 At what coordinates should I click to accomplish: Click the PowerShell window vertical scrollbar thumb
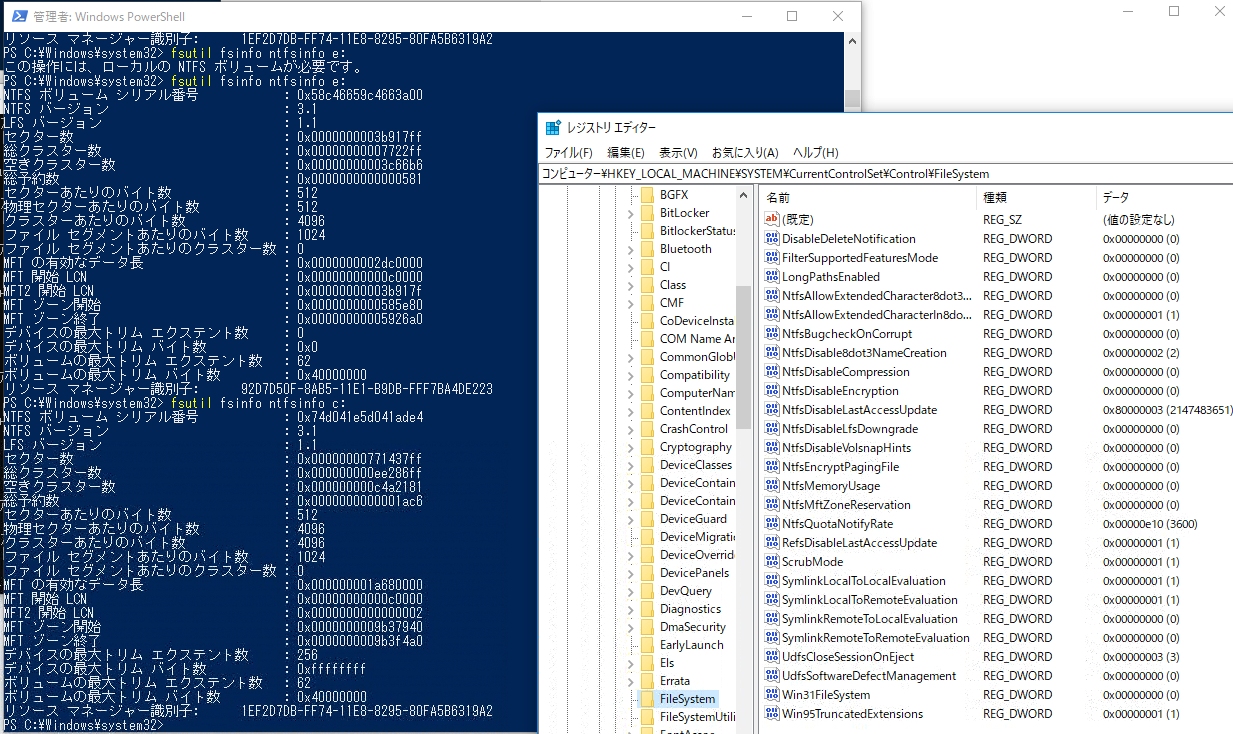pos(852,98)
